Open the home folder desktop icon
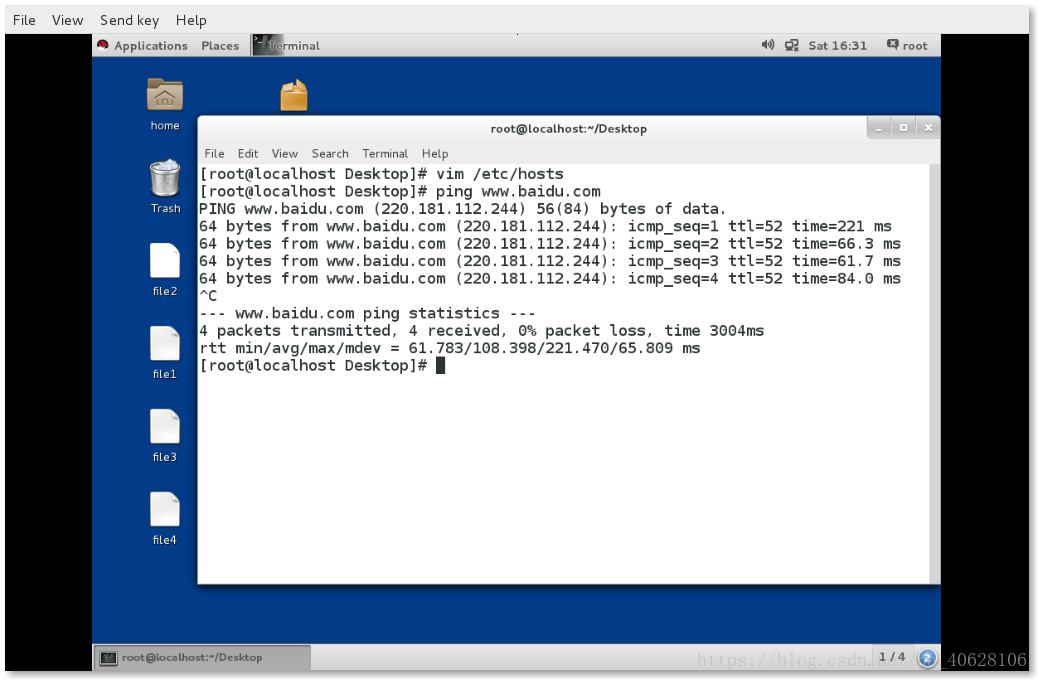This screenshot has width=1038, height=680. (x=165, y=95)
